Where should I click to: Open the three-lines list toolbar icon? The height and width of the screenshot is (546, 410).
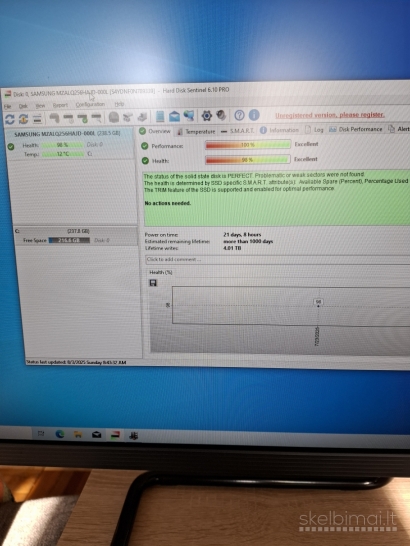pos(37,119)
